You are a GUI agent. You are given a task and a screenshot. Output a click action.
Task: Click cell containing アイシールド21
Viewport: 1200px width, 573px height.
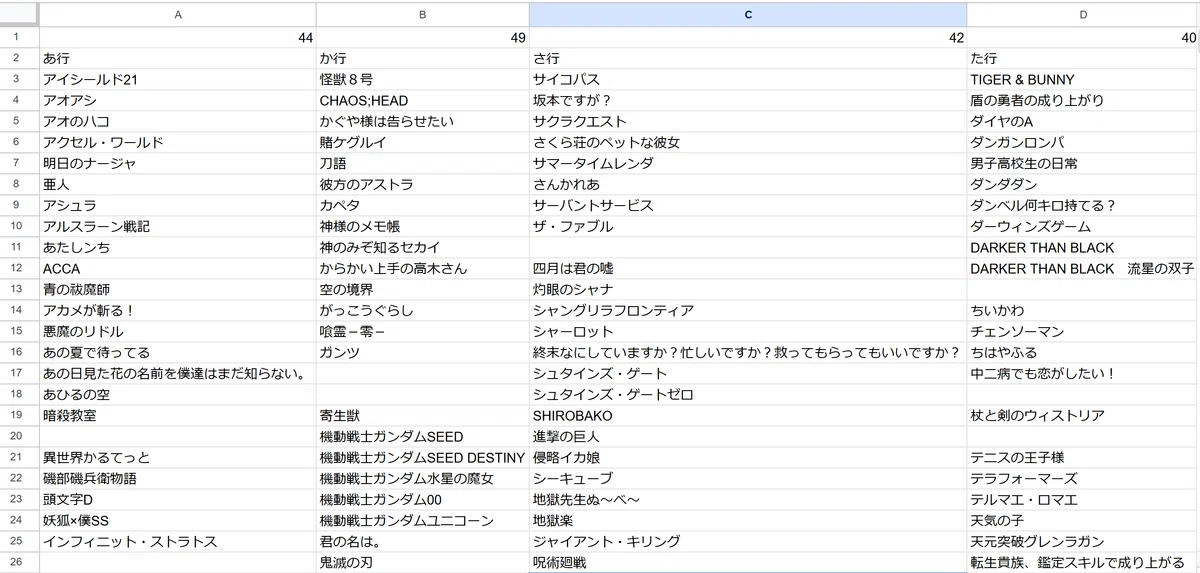click(x=178, y=80)
